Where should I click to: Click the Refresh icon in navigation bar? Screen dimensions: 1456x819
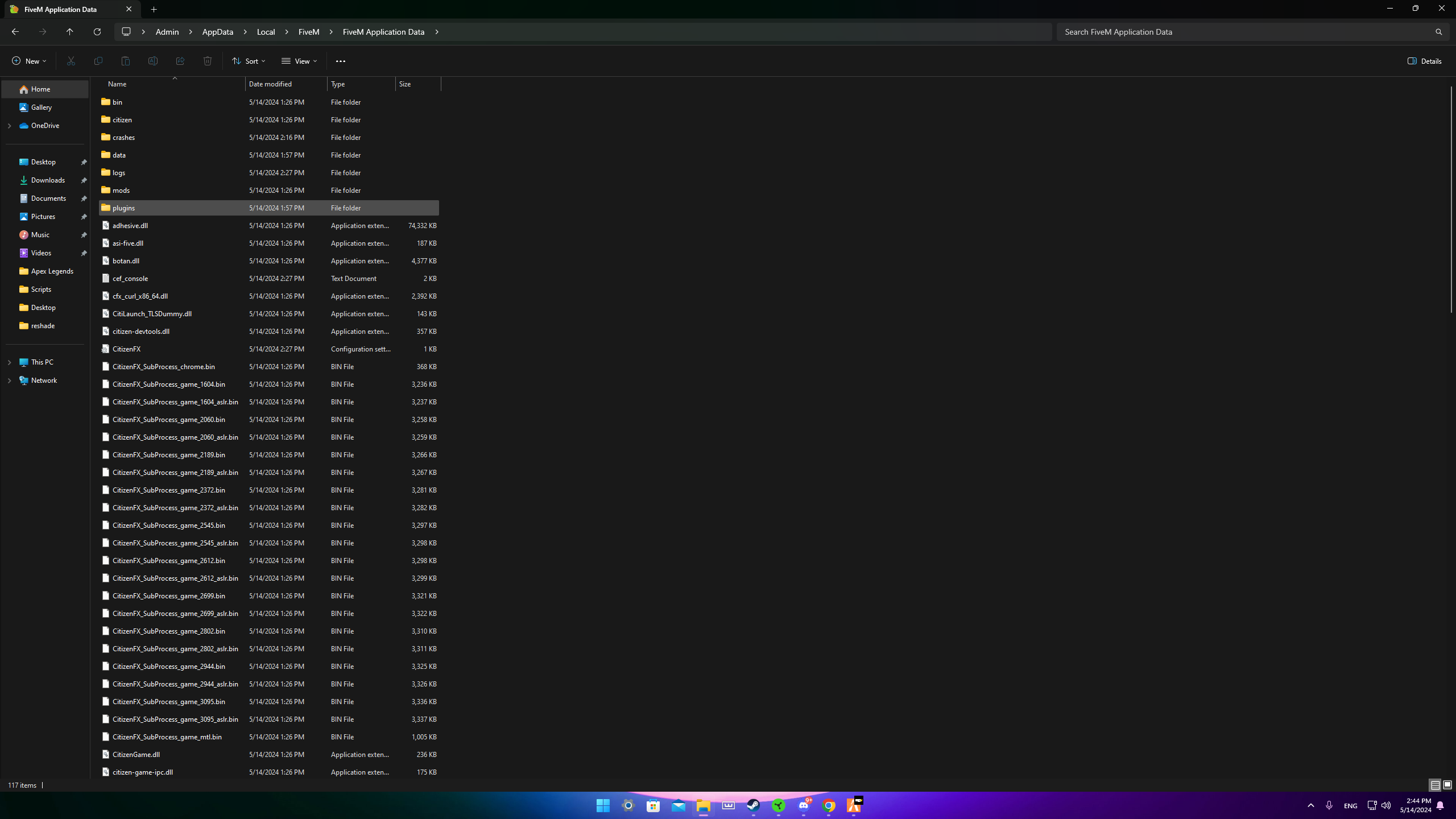click(97, 32)
